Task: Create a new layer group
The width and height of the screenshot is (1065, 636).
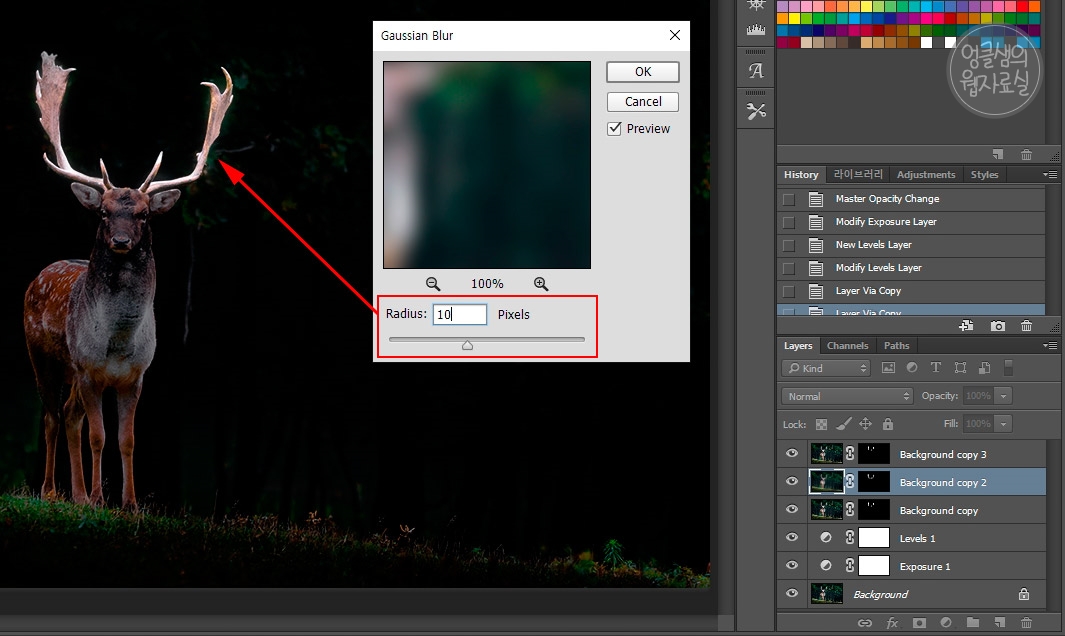Action: [x=973, y=622]
